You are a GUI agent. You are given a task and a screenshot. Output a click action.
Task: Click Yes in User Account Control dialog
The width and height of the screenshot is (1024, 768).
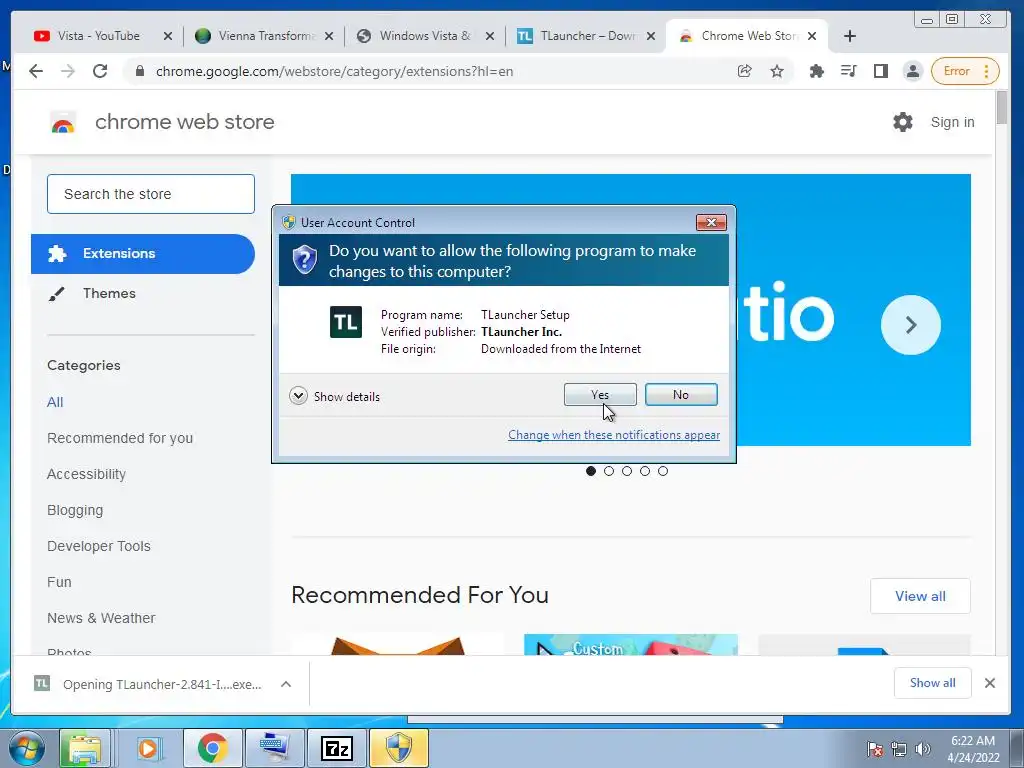pyautogui.click(x=600, y=394)
